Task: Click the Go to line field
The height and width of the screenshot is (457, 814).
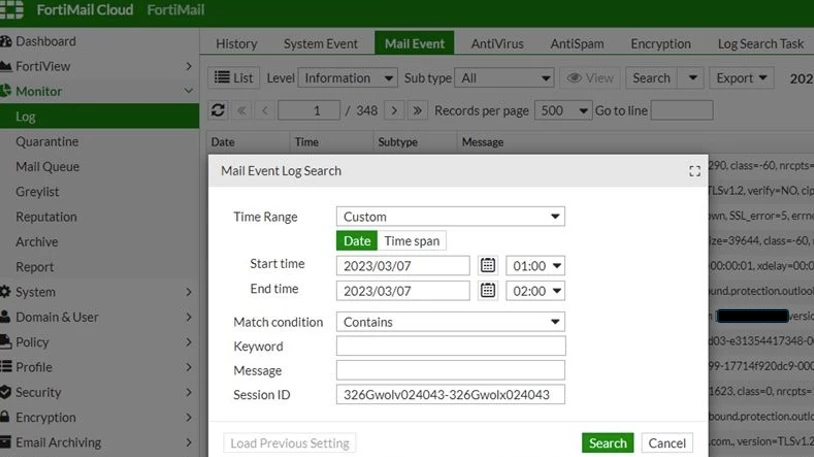Action: (682, 111)
